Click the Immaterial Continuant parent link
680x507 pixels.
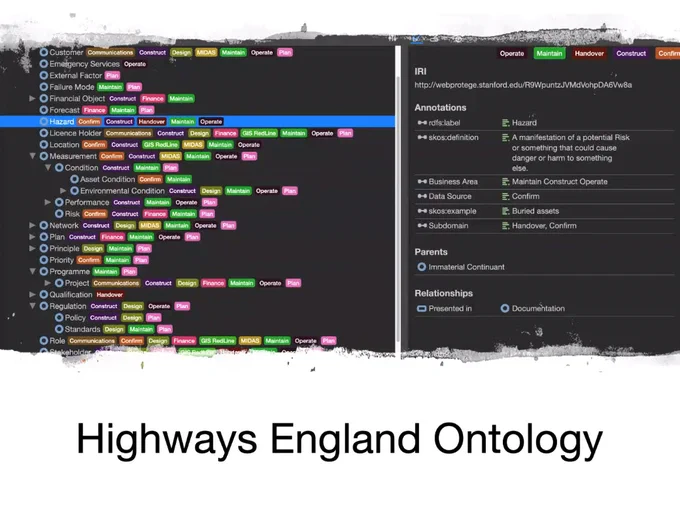pos(466,267)
